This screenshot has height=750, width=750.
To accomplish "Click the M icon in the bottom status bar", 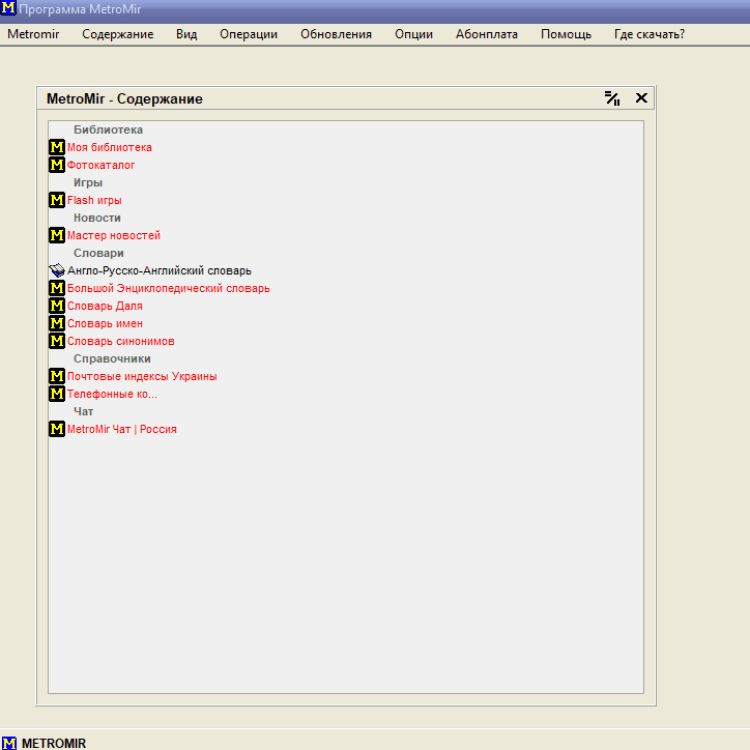I will 9,743.
